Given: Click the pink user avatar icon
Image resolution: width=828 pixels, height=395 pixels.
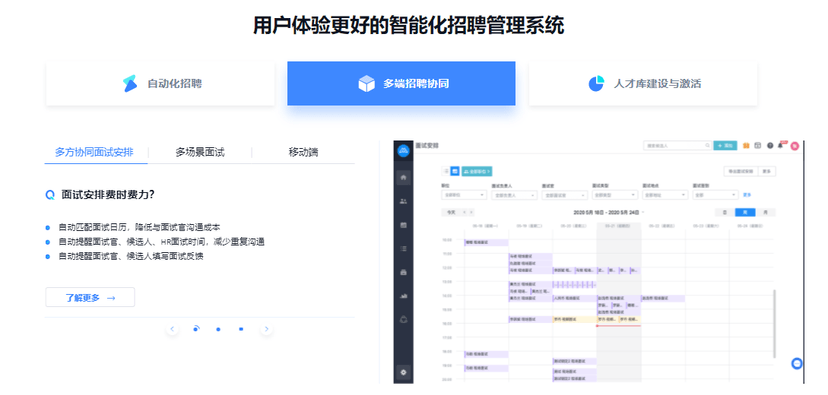Looking at the screenshot, I should coord(794,146).
